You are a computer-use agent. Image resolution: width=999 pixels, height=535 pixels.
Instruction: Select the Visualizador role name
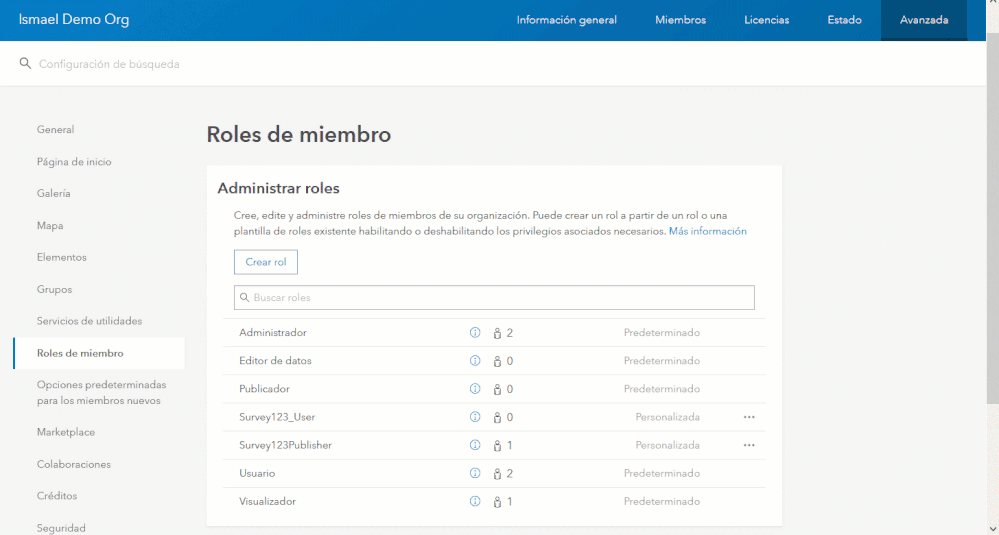coord(268,501)
